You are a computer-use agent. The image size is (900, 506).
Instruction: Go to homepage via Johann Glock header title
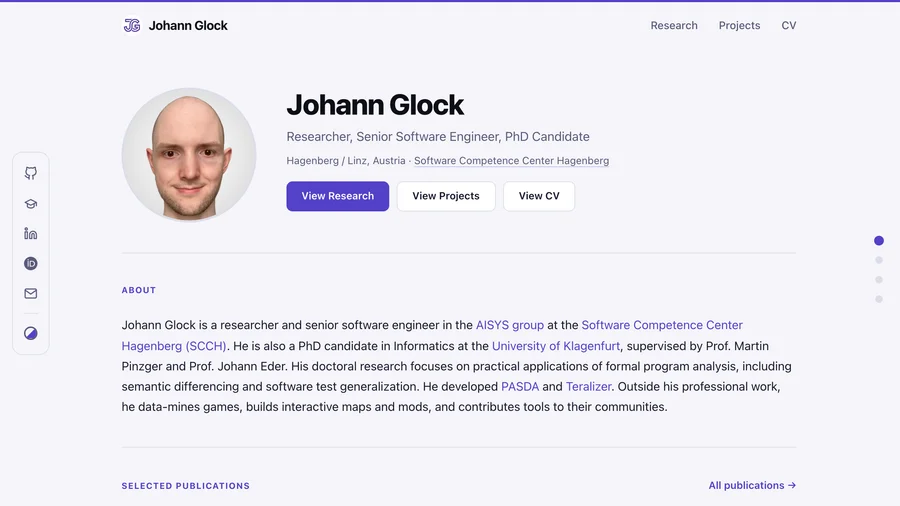click(188, 25)
